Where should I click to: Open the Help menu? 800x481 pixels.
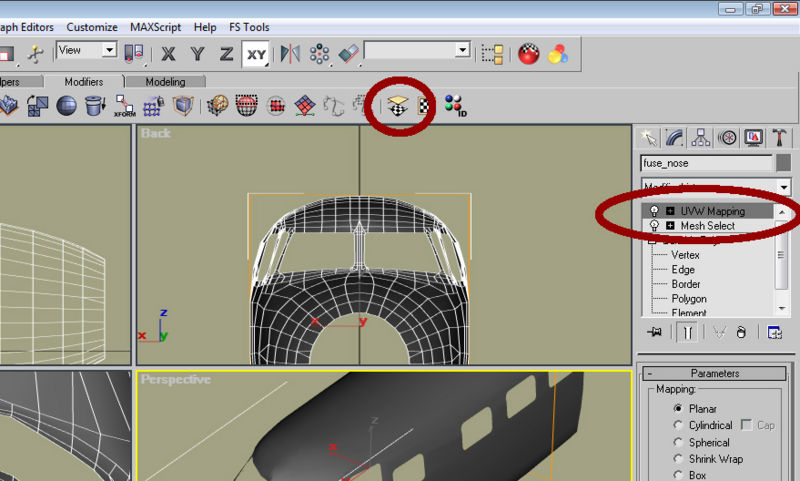(205, 27)
